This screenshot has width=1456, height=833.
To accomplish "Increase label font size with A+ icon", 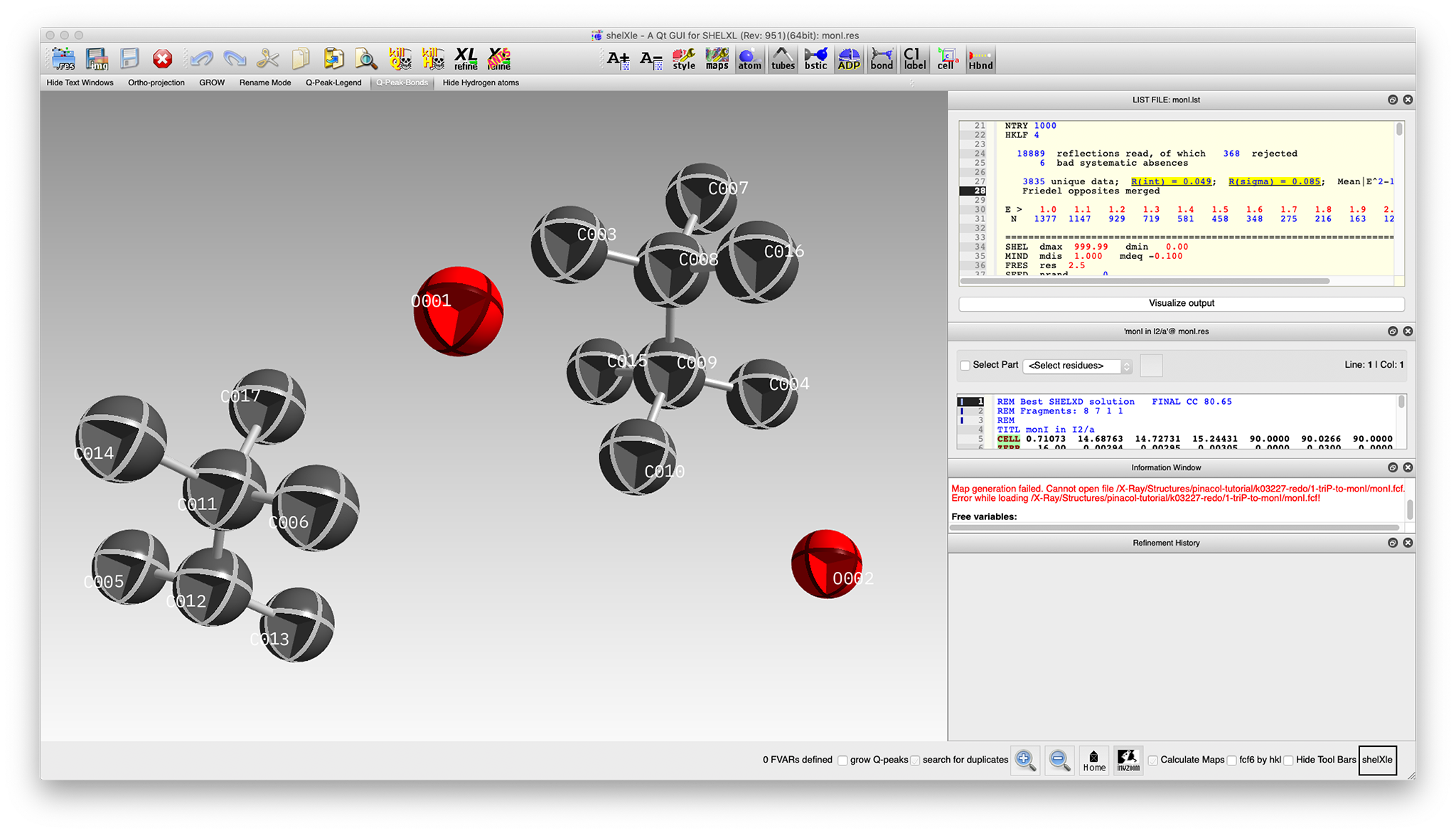I will [x=619, y=60].
